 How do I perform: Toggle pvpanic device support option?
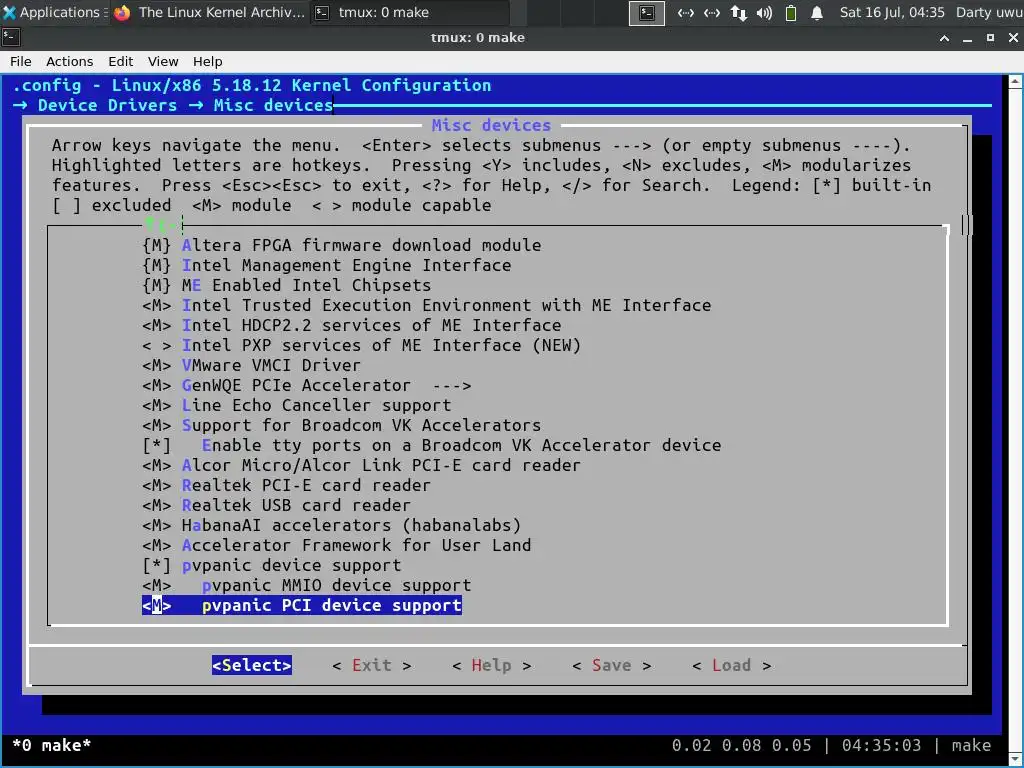pyautogui.click(x=272, y=566)
